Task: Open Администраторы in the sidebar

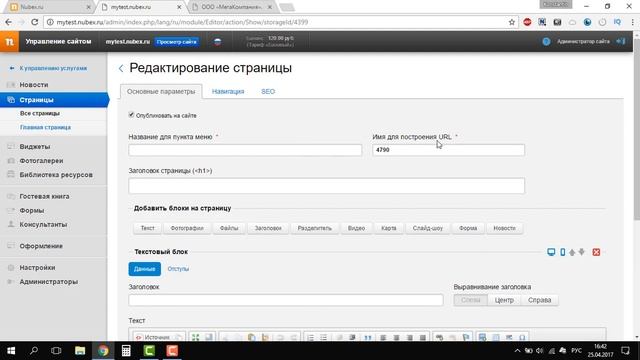Action: pos(49,282)
